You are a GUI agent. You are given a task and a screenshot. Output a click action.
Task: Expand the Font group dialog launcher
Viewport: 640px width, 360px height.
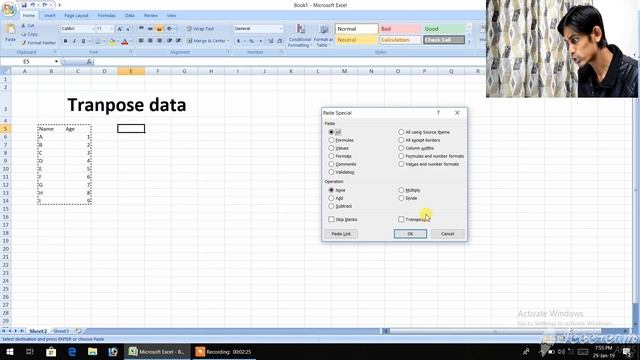click(x=131, y=52)
